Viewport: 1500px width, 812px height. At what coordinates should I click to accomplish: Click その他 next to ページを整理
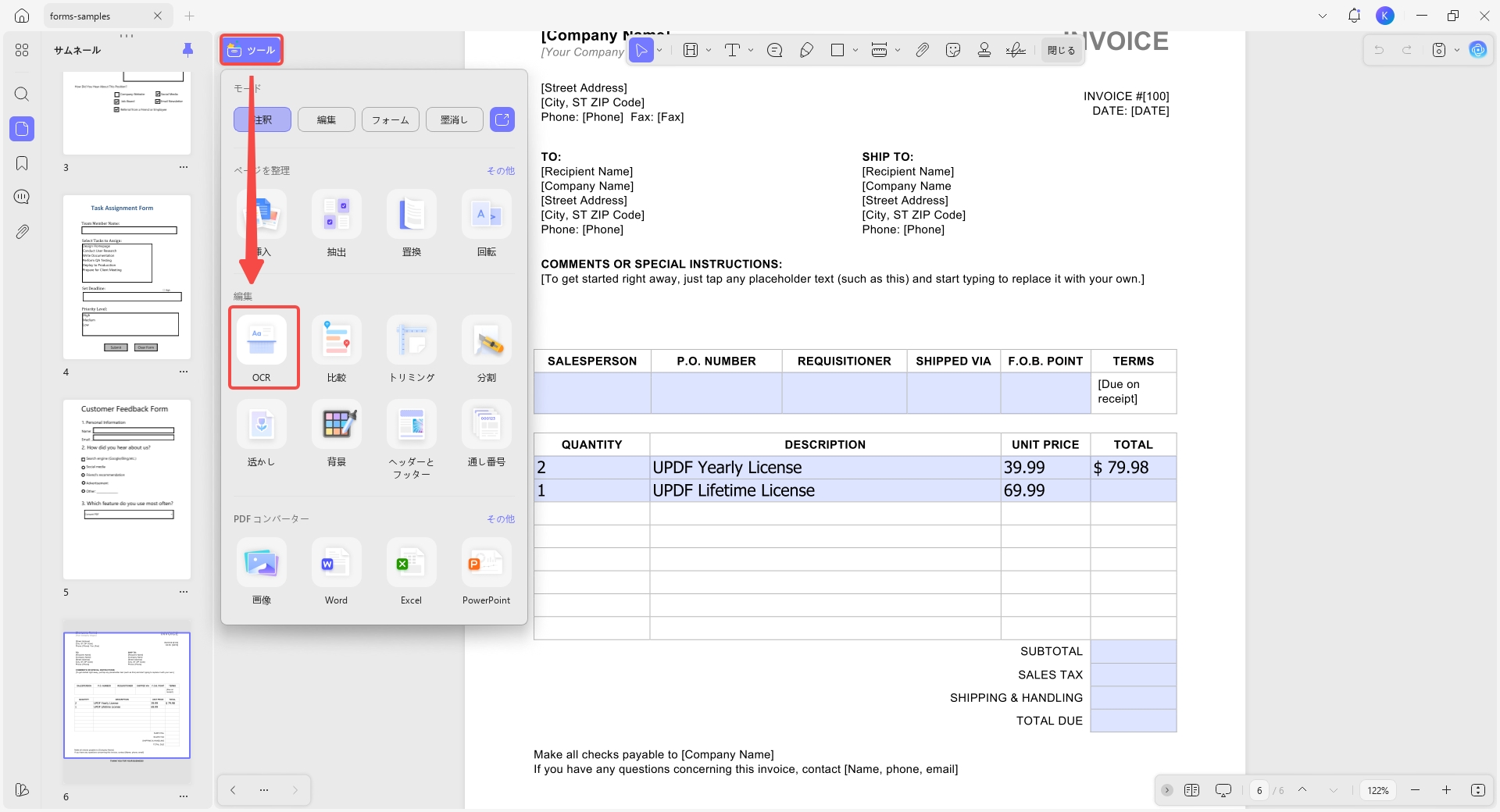(x=501, y=170)
